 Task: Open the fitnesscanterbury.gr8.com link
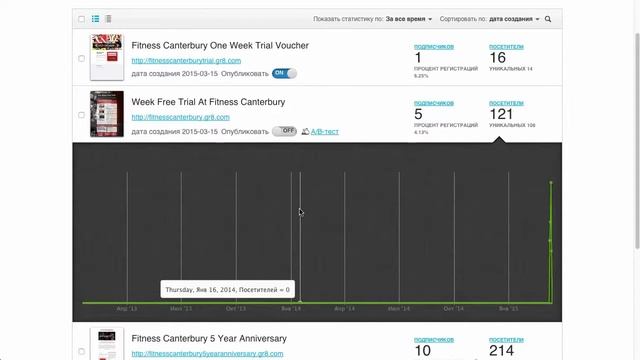(180, 117)
